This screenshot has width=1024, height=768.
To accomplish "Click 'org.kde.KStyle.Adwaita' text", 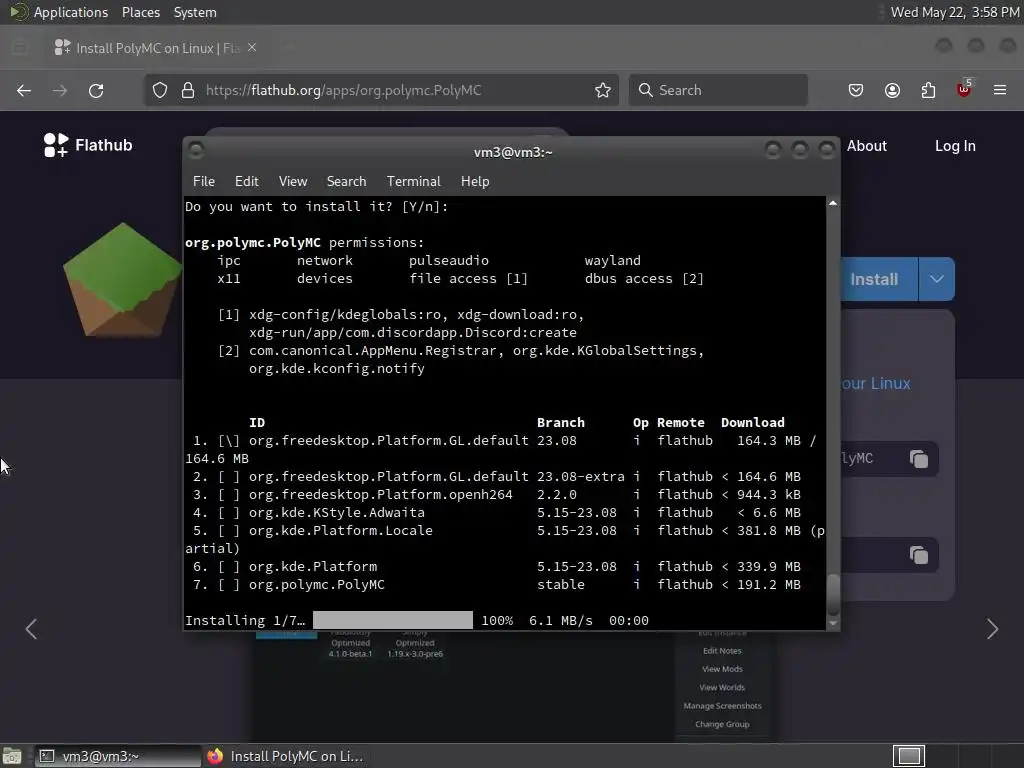I will click(x=336, y=513).
